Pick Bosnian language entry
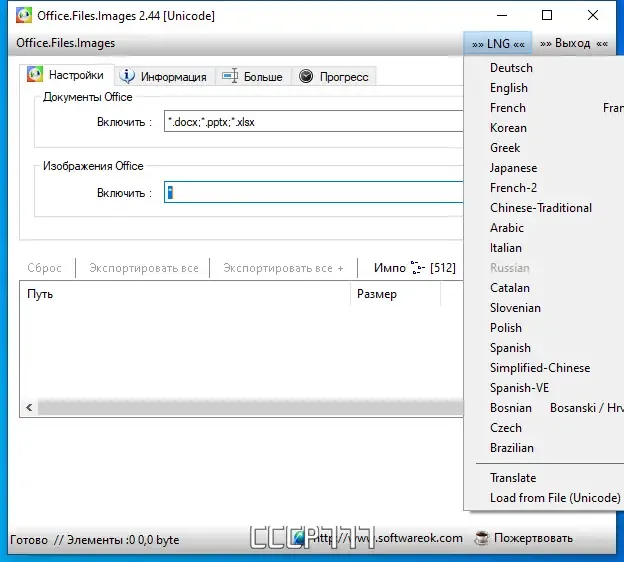This screenshot has width=624, height=562. click(511, 408)
